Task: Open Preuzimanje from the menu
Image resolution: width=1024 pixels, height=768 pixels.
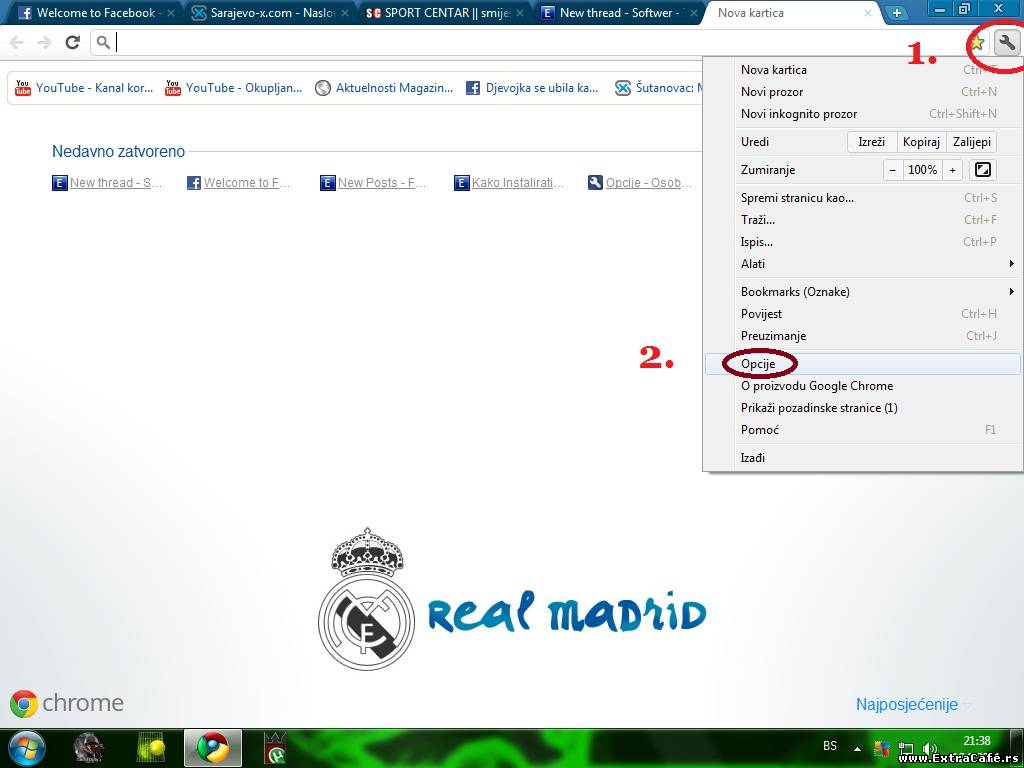Action: tap(863, 336)
